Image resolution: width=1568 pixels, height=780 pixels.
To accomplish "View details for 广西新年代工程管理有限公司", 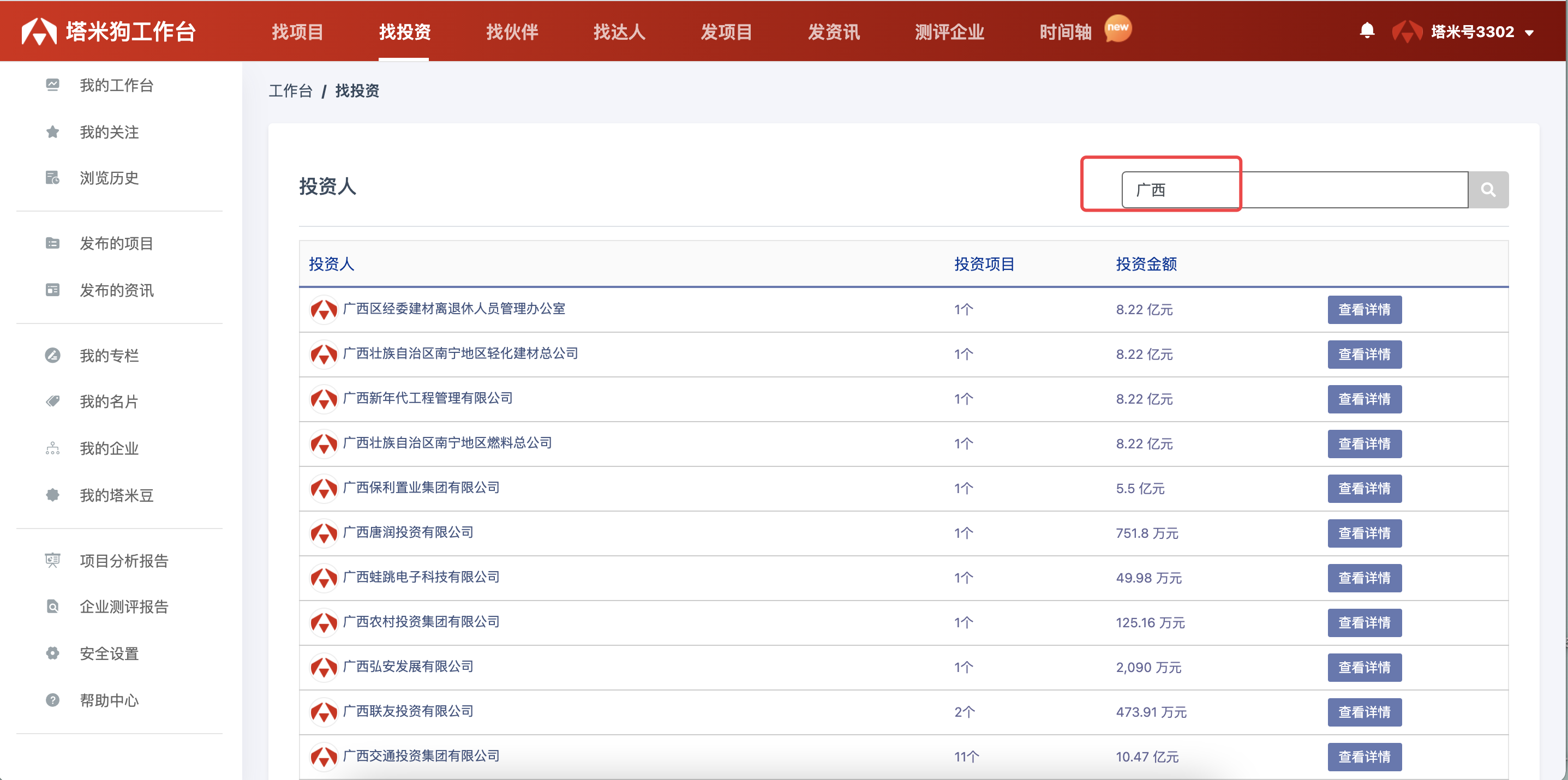I will [1364, 399].
